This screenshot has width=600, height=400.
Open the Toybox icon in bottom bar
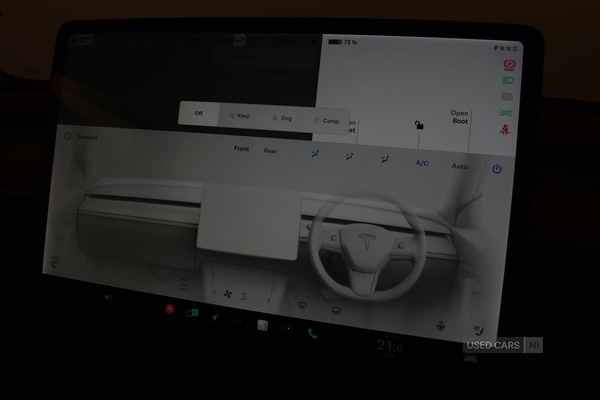215,317
